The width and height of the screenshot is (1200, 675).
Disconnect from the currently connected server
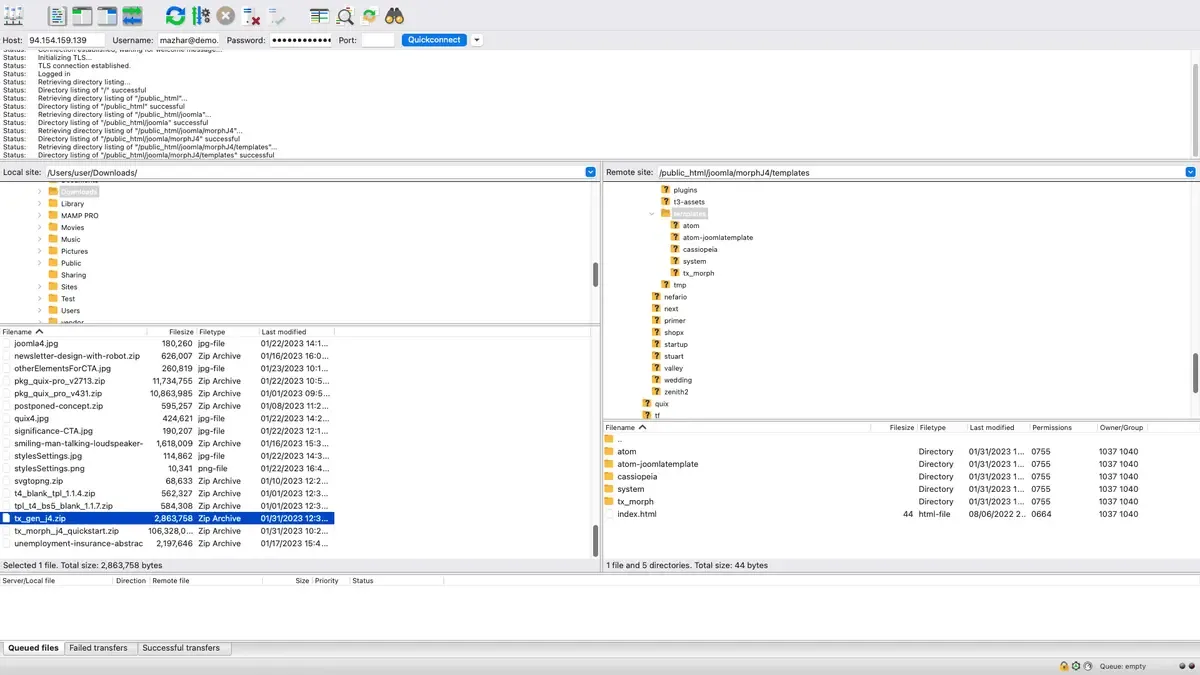point(252,16)
